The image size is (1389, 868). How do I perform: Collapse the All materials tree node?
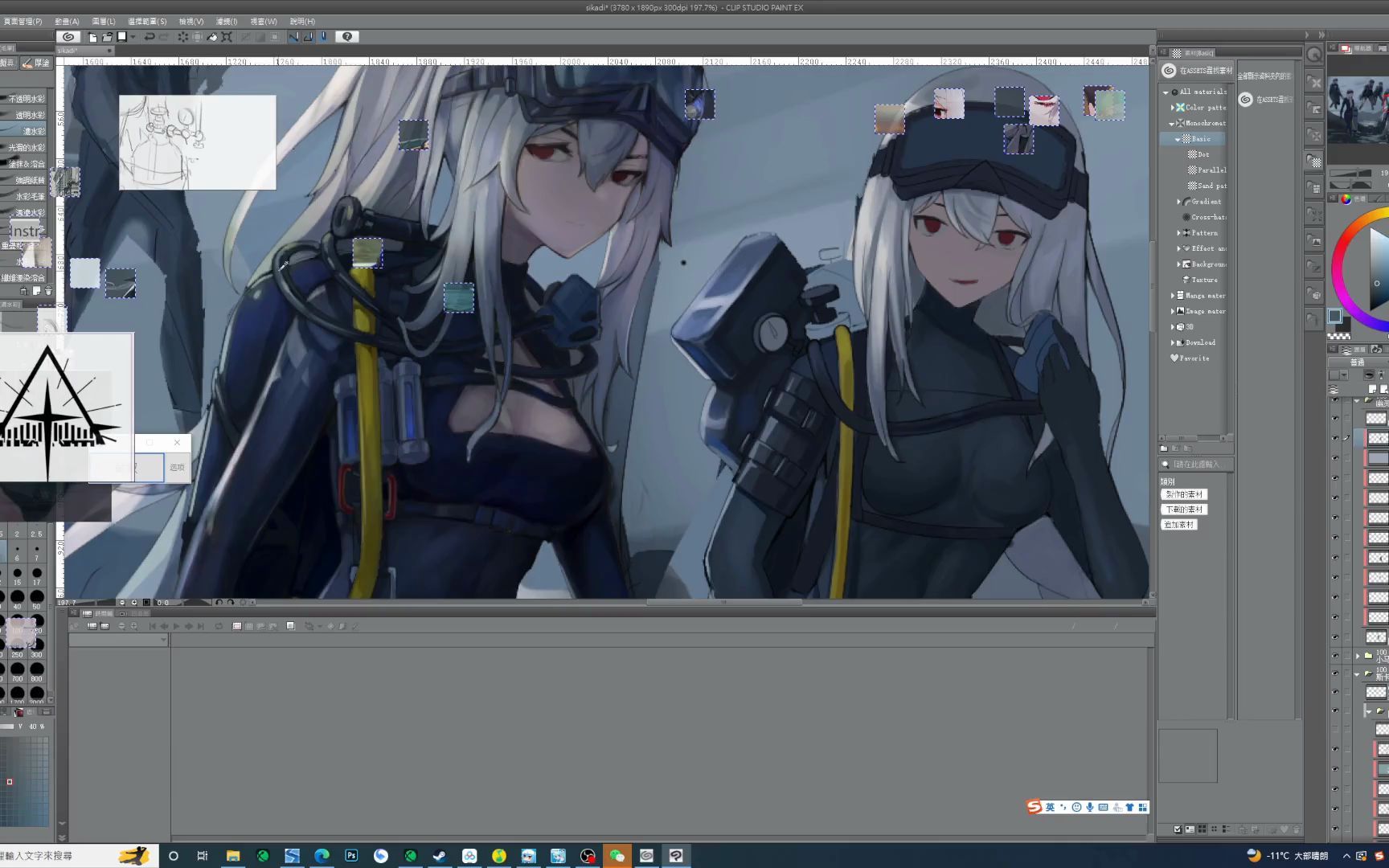[x=1166, y=92]
